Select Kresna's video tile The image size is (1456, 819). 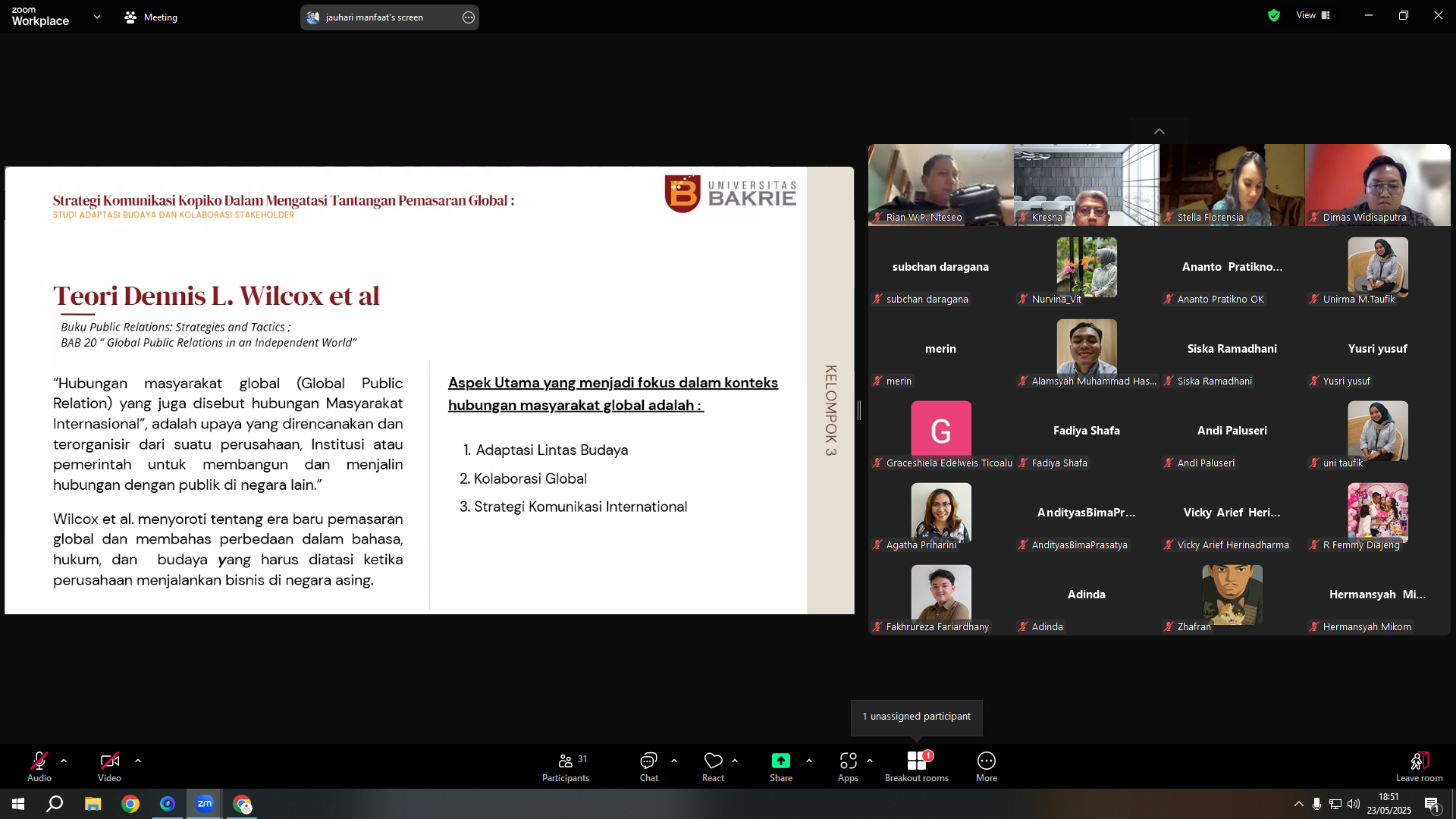tap(1086, 185)
